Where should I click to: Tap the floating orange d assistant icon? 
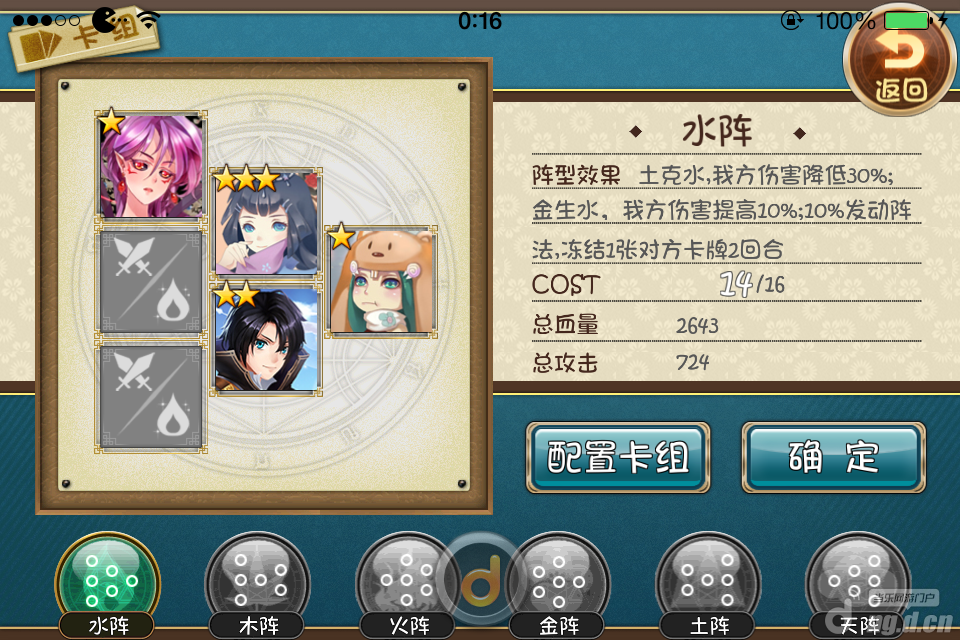[x=481, y=579]
